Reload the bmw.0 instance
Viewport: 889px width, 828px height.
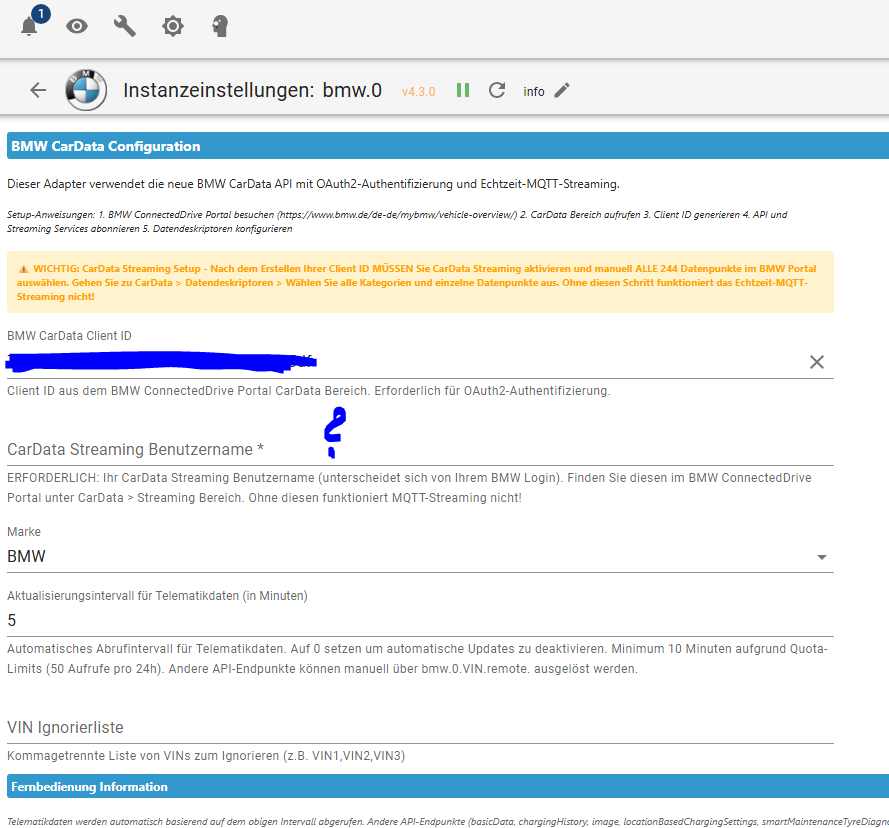click(497, 90)
